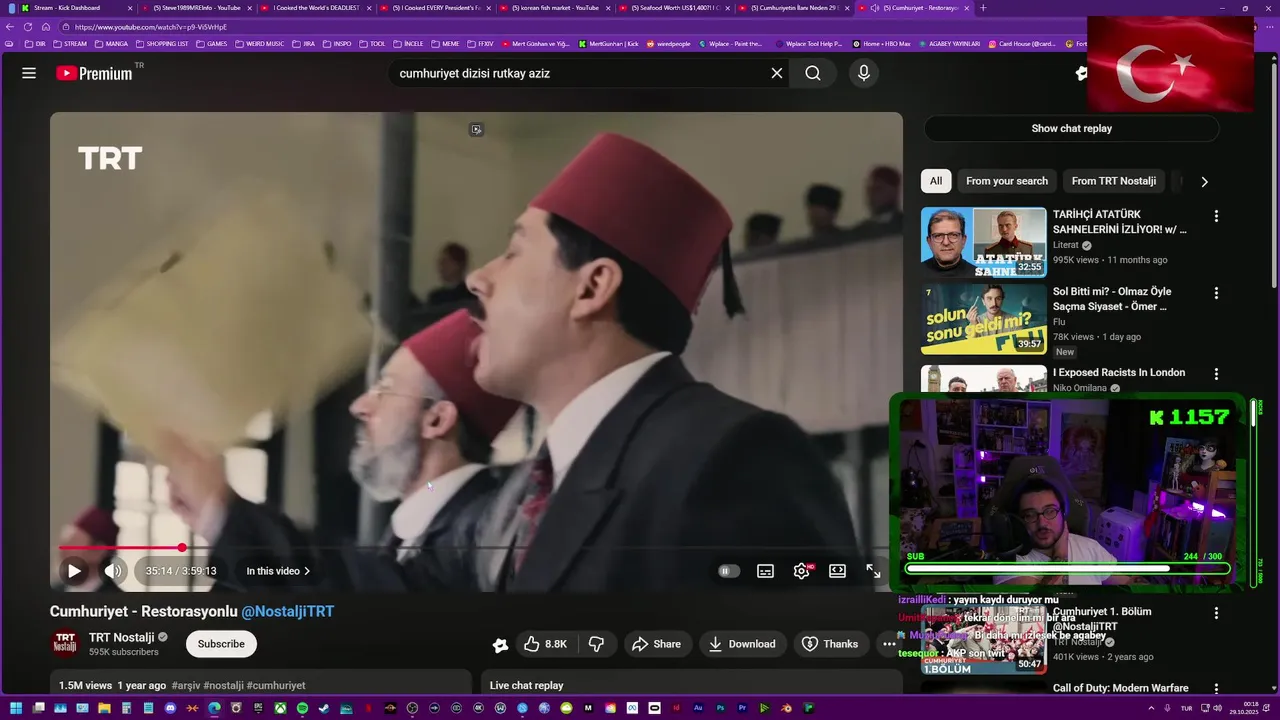This screenshot has height=720, width=1280.
Task: Open Spotify from the taskbar
Action: pyautogui.click(x=302, y=708)
